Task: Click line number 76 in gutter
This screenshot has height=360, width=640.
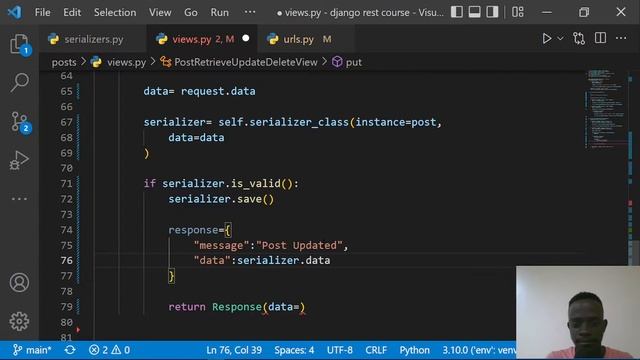Action: pos(67,260)
